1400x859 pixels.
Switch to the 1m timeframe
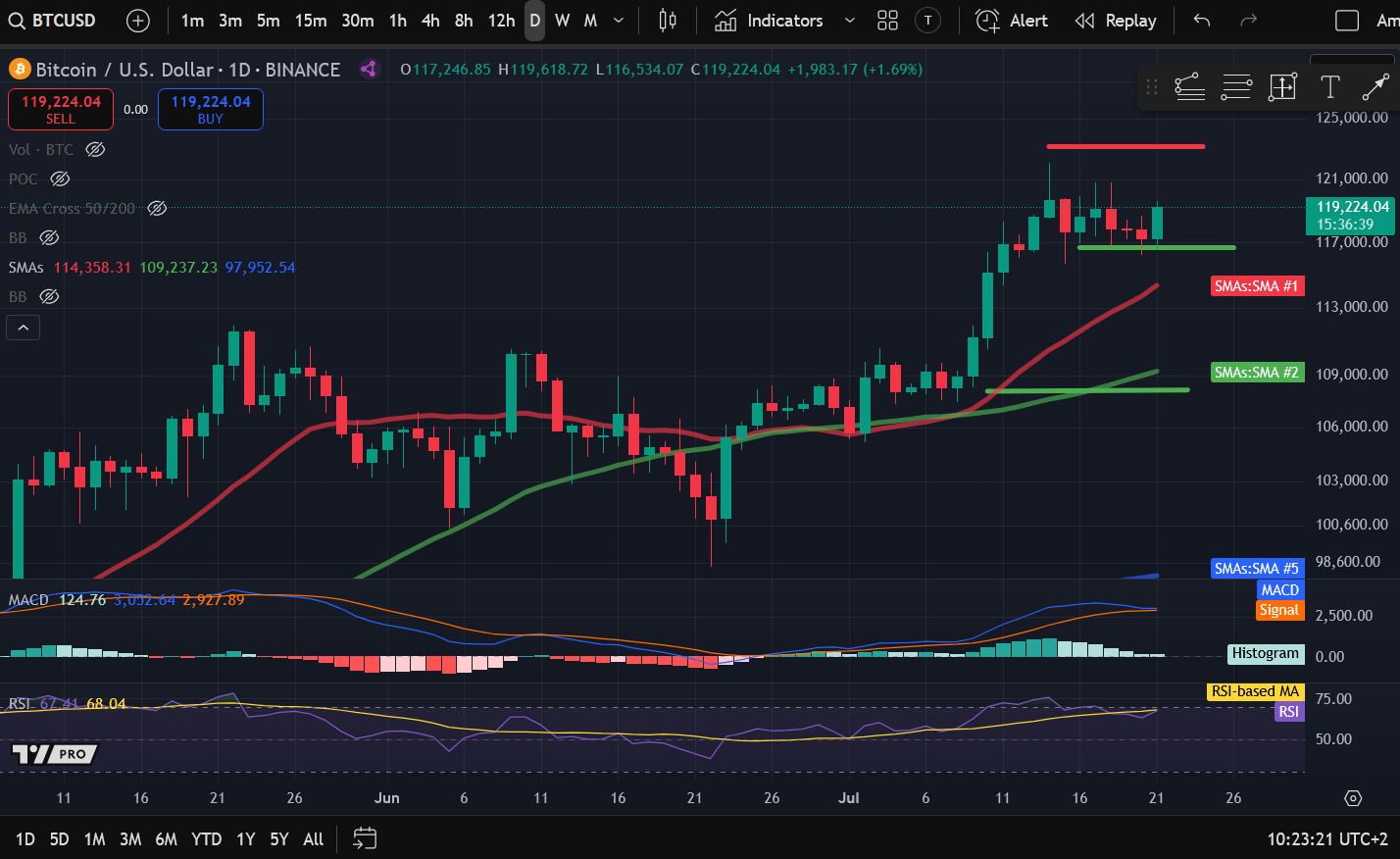tap(193, 21)
